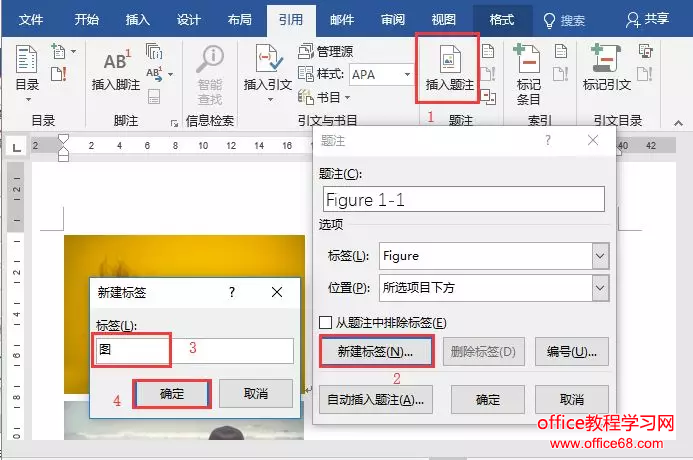The width and height of the screenshot is (693, 460).
Task: Switch to the 开始 tab
Action: click(86, 20)
